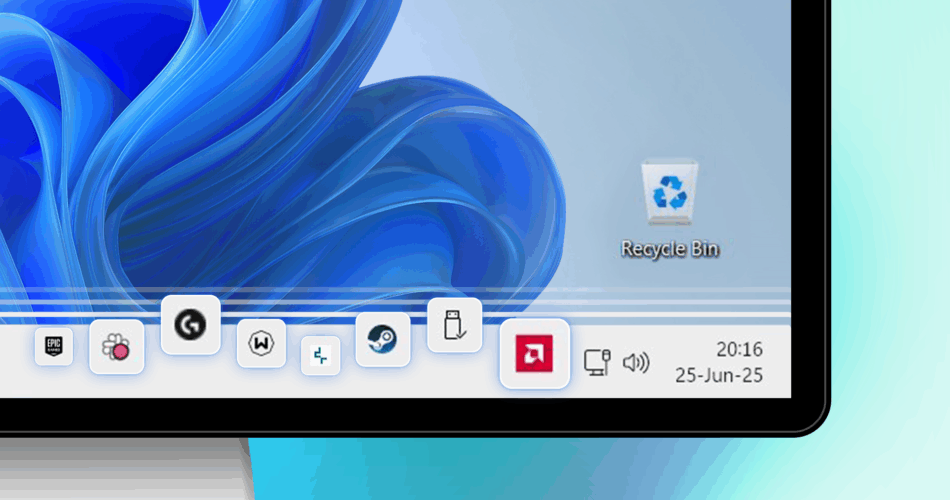Screen dimensions: 950x500
Task: Open AMD Software from the red icon
Action: click(x=534, y=354)
